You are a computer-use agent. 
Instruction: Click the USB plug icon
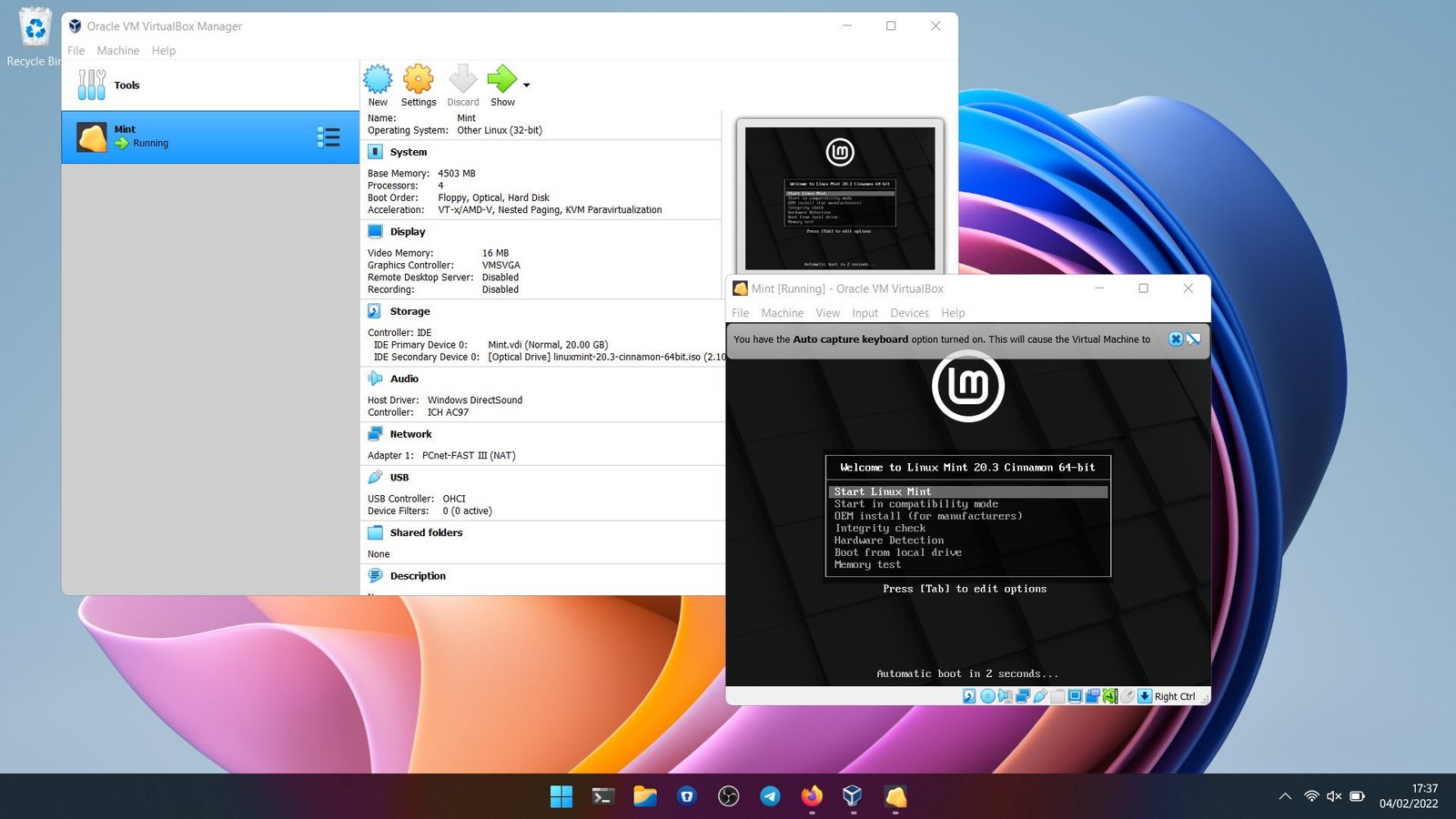(x=375, y=478)
